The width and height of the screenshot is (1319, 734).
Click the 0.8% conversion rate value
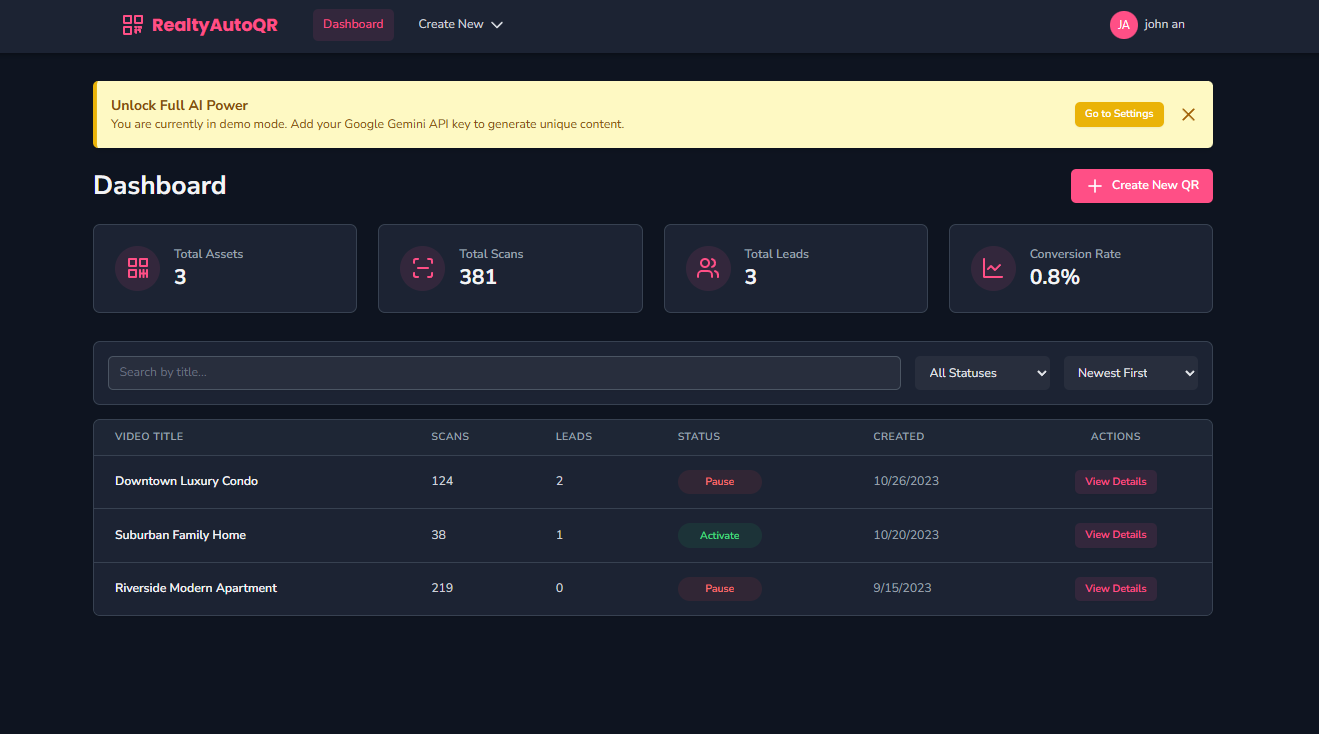[1055, 277]
